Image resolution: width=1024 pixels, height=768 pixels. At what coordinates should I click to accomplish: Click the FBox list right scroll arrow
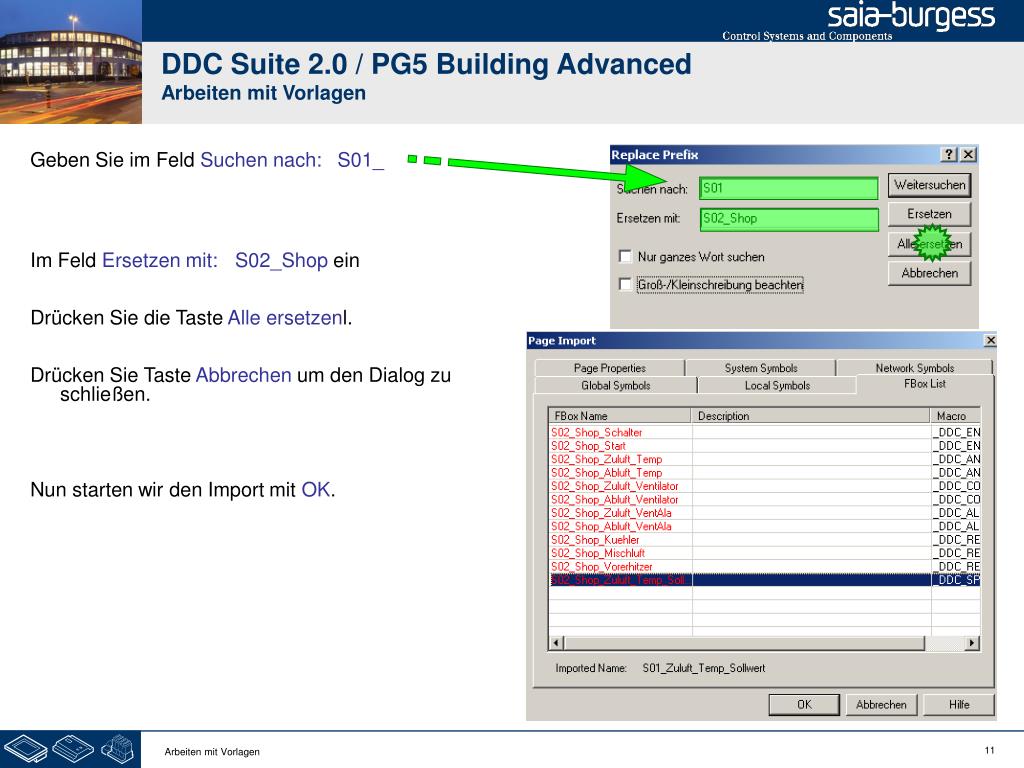[x=972, y=643]
